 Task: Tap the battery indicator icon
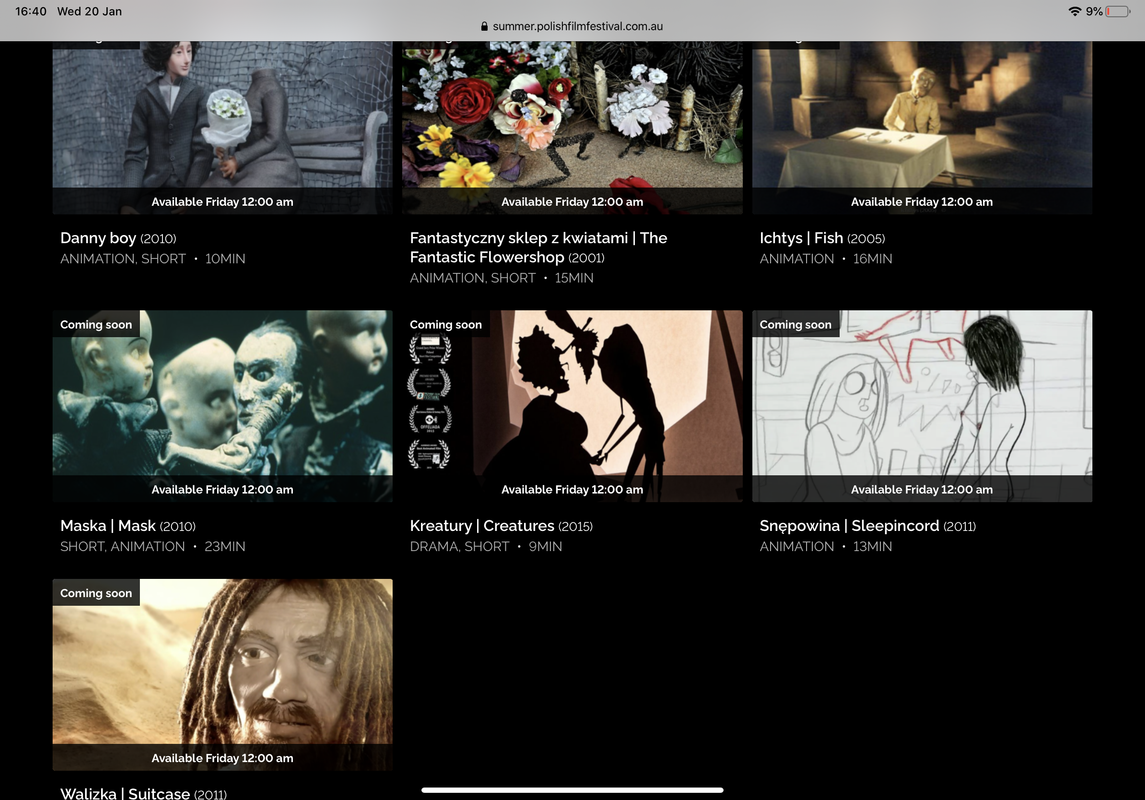[x=1118, y=11]
